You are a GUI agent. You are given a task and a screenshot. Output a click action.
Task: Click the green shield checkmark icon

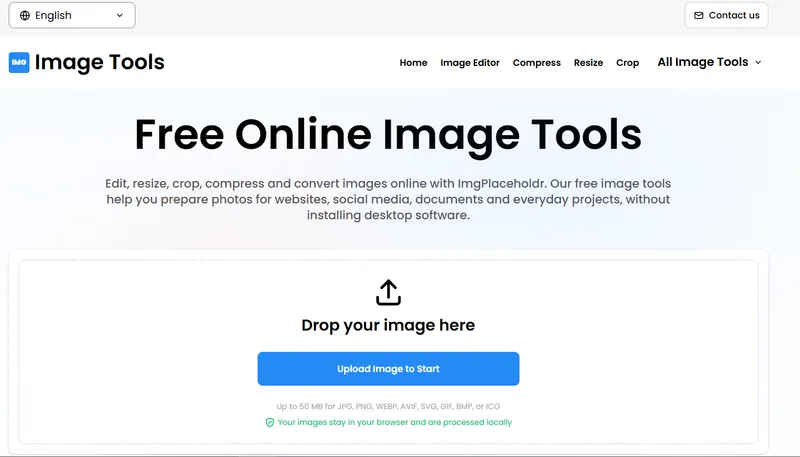tap(270, 422)
